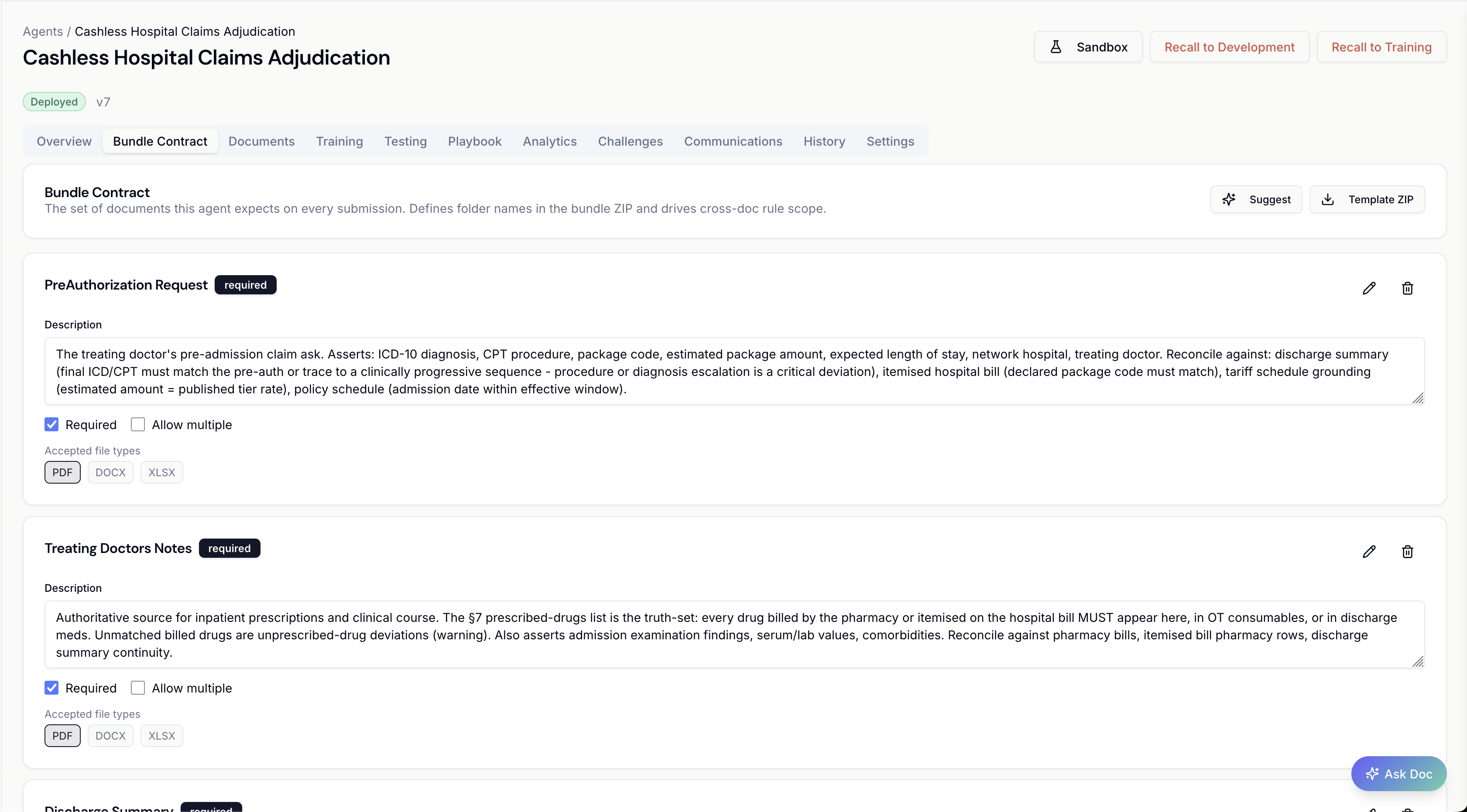Enable Allow multiple for PreAuthorization Request
1467x812 pixels.
click(x=138, y=424)
